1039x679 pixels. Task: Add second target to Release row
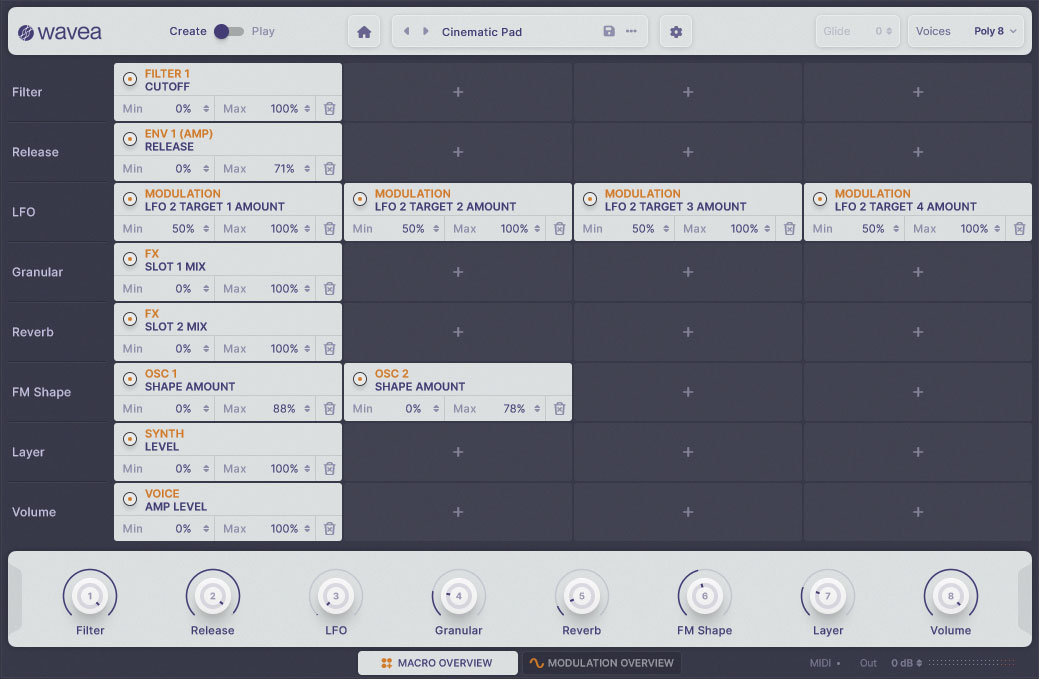(x=458, y=152)
